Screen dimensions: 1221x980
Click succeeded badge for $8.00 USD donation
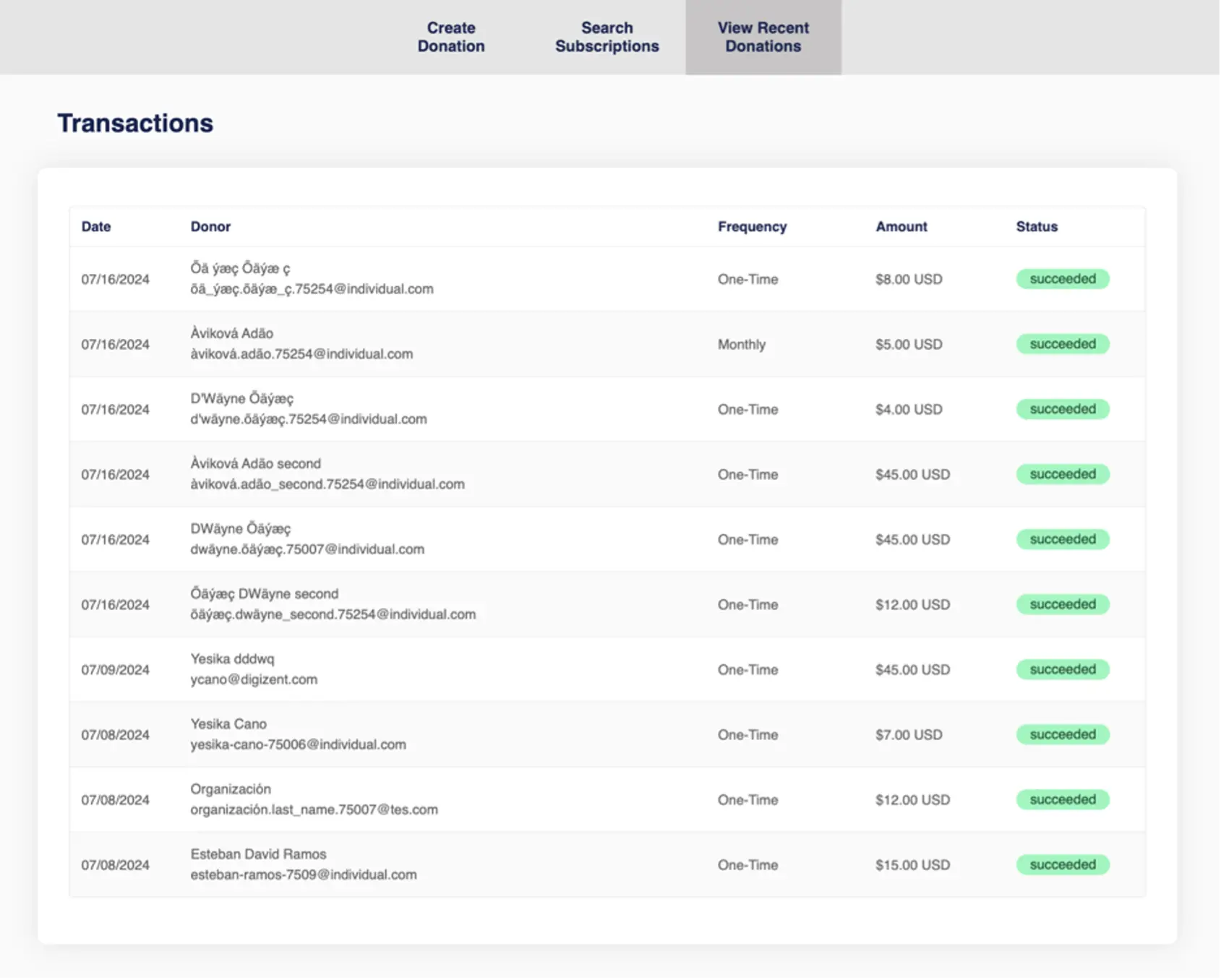coord(1062,279)
